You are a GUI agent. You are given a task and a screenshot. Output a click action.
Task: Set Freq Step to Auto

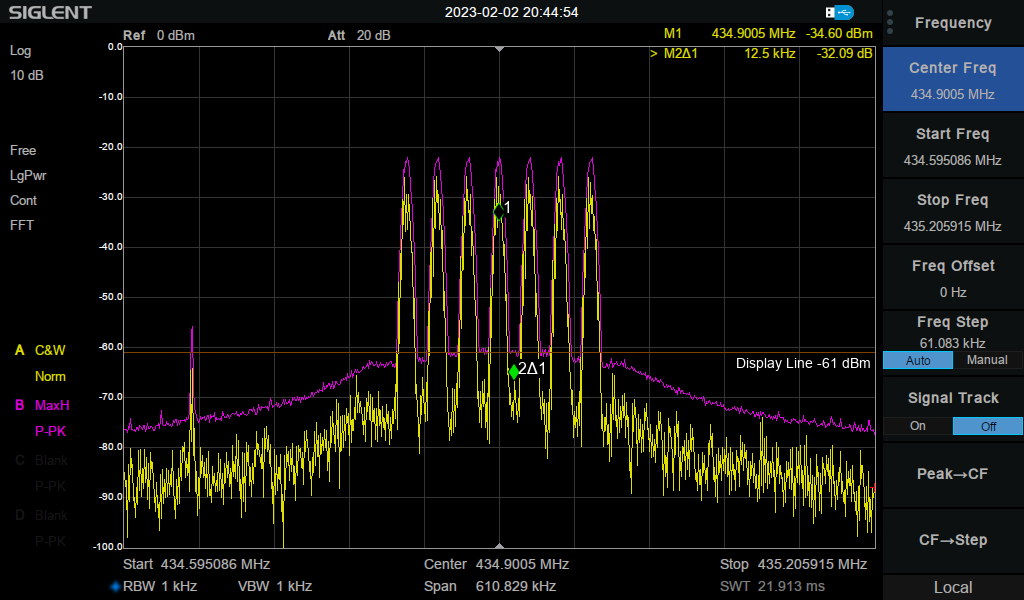(917, 360)
